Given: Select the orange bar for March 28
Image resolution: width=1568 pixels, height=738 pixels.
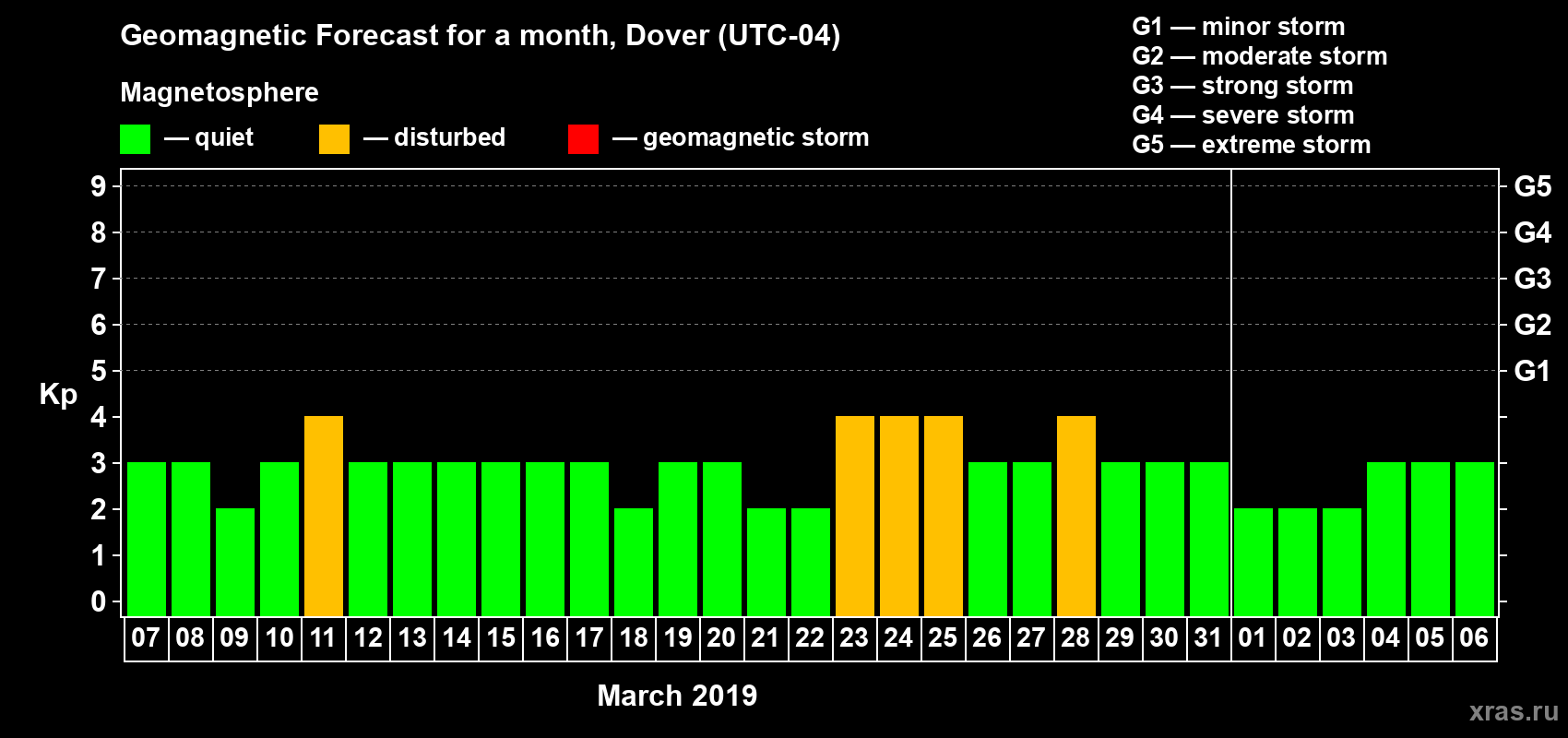Looking at the screenshot, I should 1076,516.
